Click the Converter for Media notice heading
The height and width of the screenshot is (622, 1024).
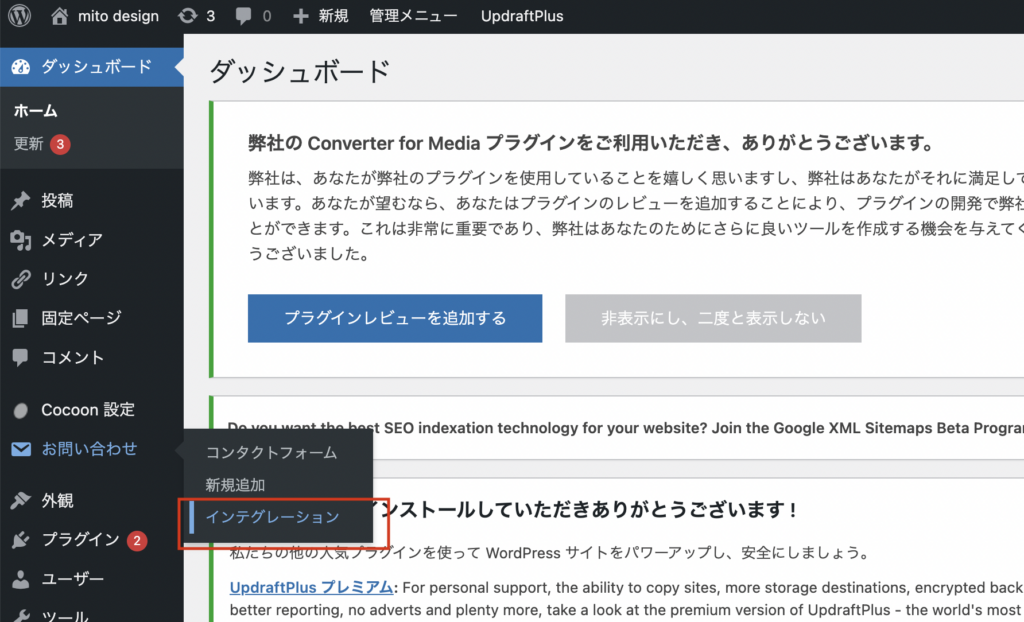[x=593, y=142]
